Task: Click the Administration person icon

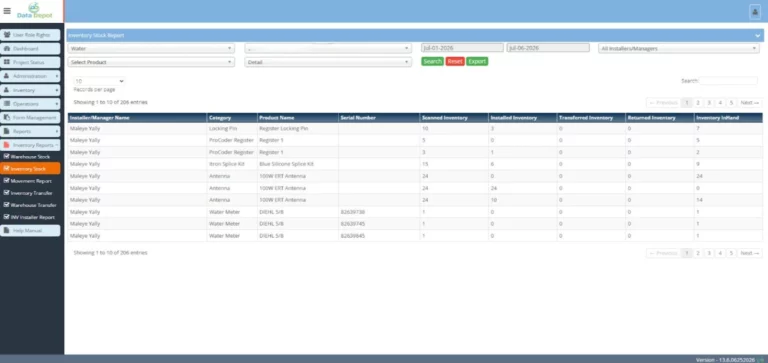Action: [x=7, y=76]
